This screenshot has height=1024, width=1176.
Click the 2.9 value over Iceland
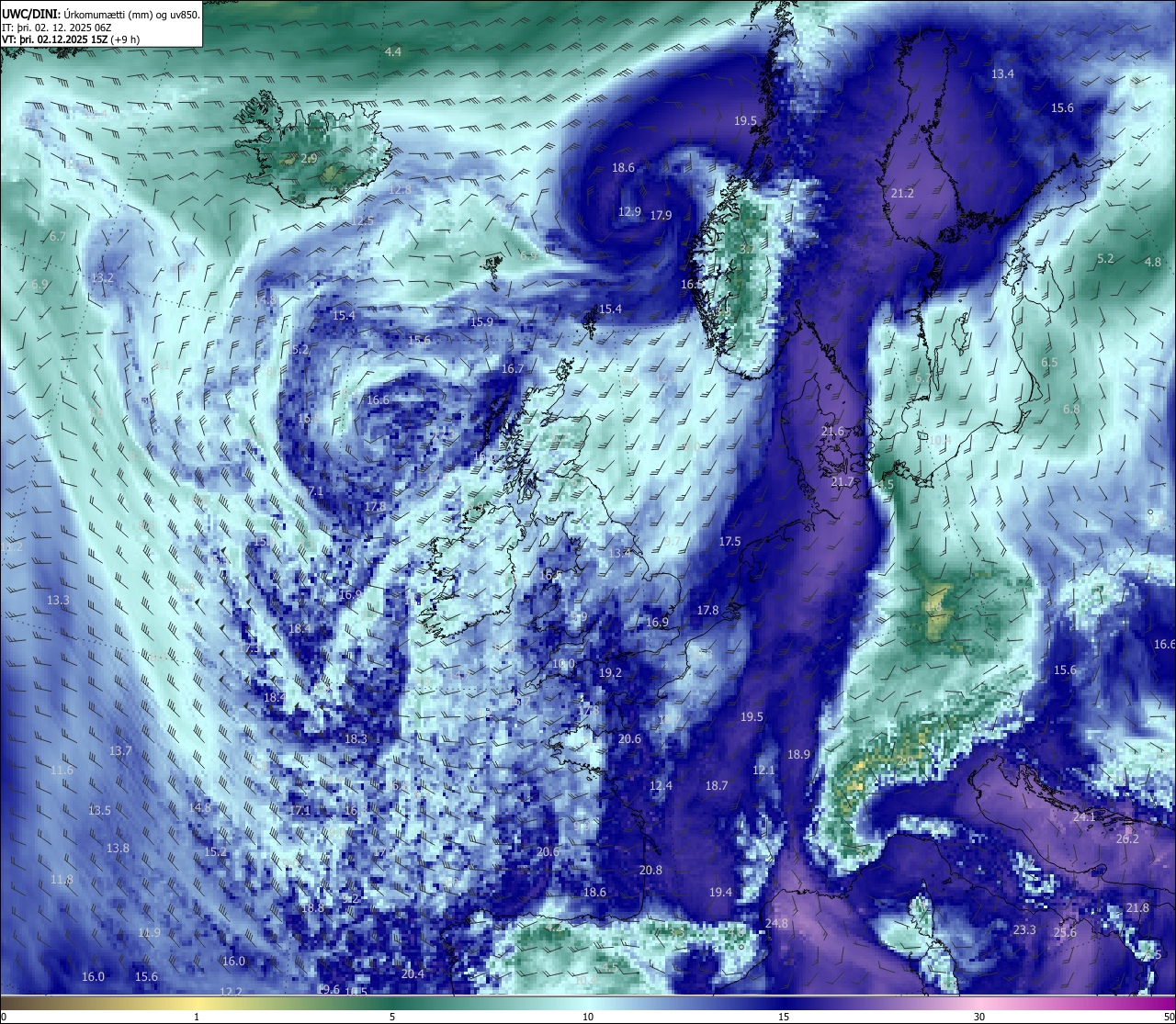pos(310,159)
